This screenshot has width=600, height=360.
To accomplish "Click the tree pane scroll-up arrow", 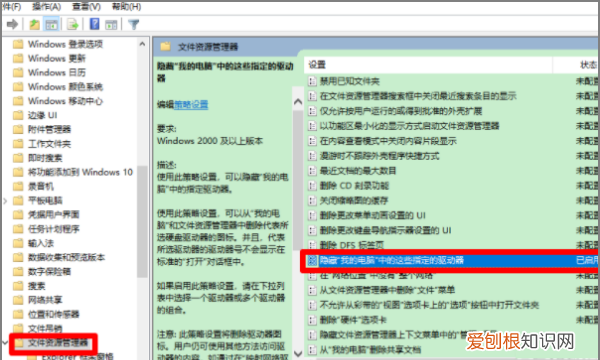I will click(142, 44).
